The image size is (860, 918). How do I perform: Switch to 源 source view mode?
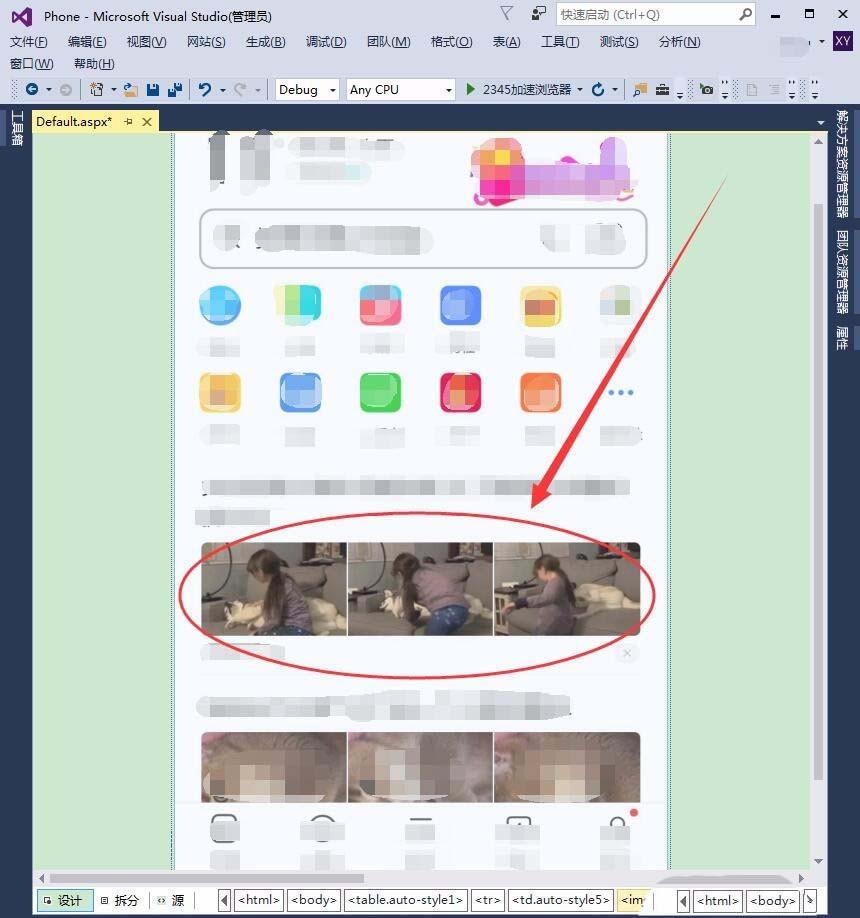170,900
